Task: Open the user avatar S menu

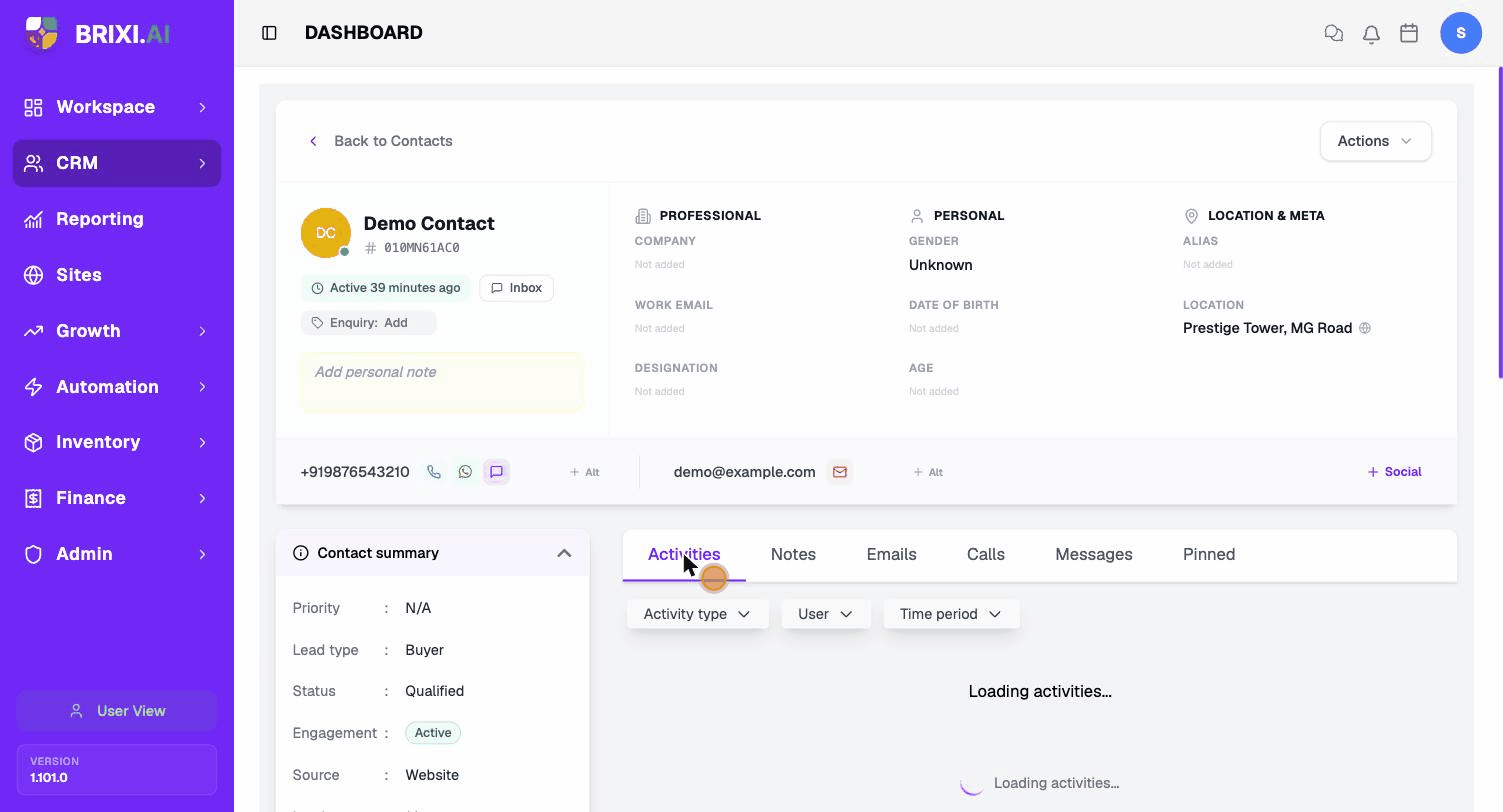Action: [1461, 33]
